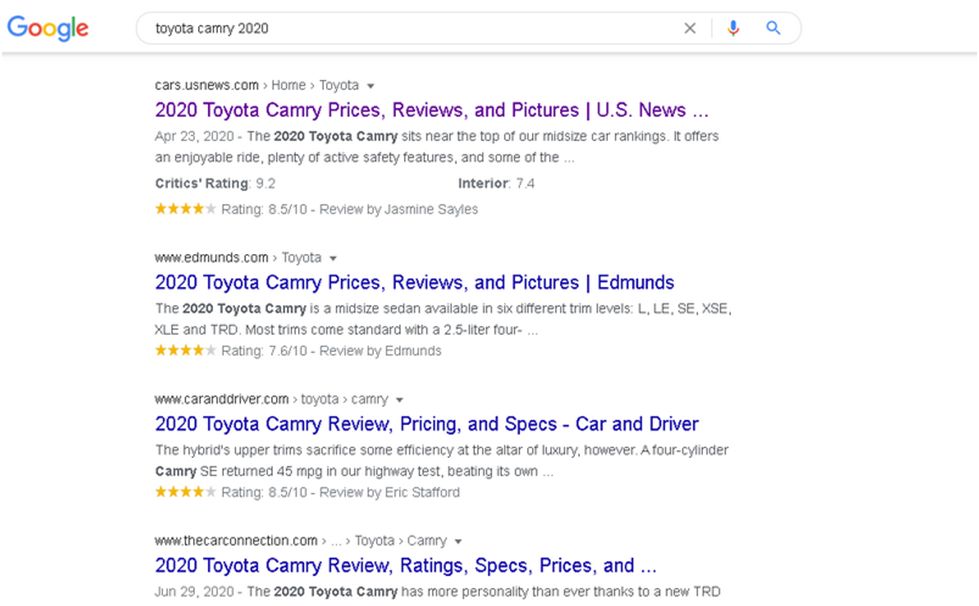
Task: Click the star rating on Car and Driver result
Action: (185, 492)
